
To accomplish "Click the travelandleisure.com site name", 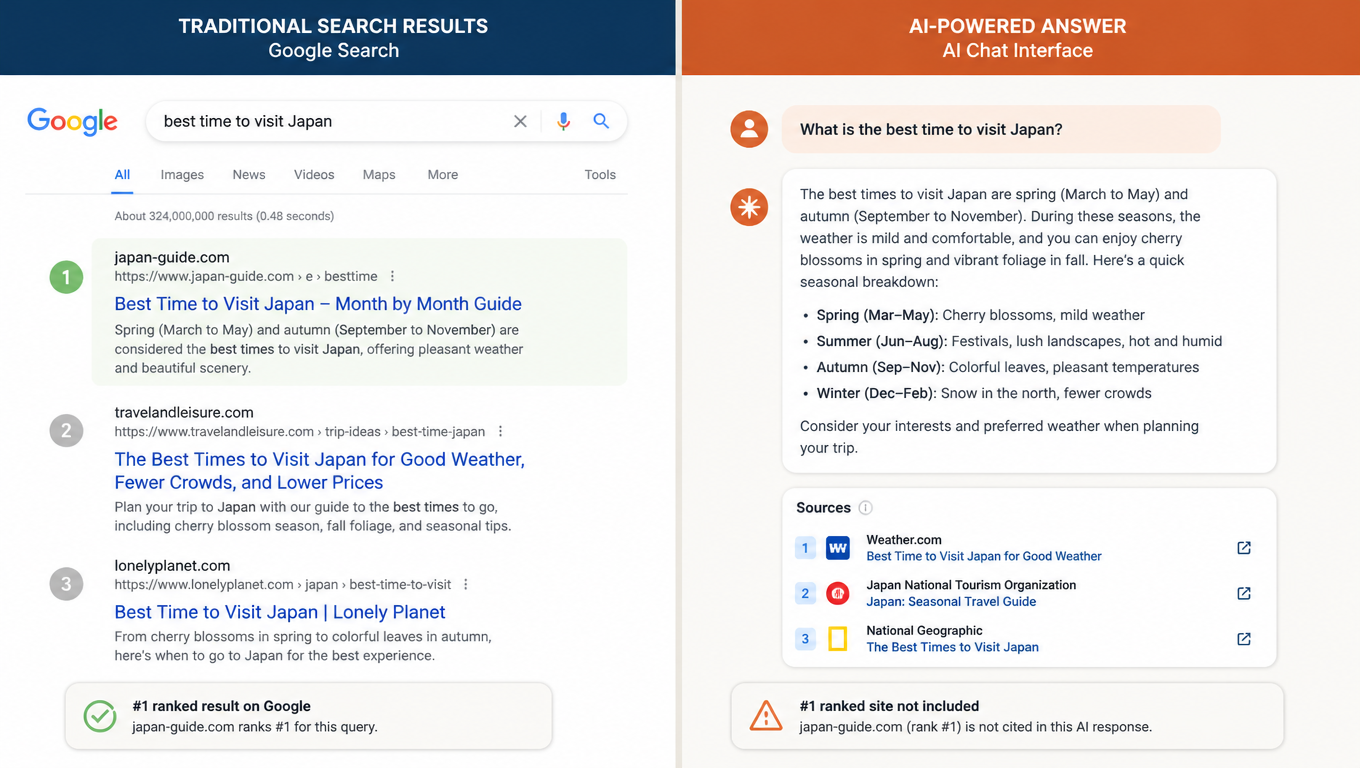I will coord(184,412).
